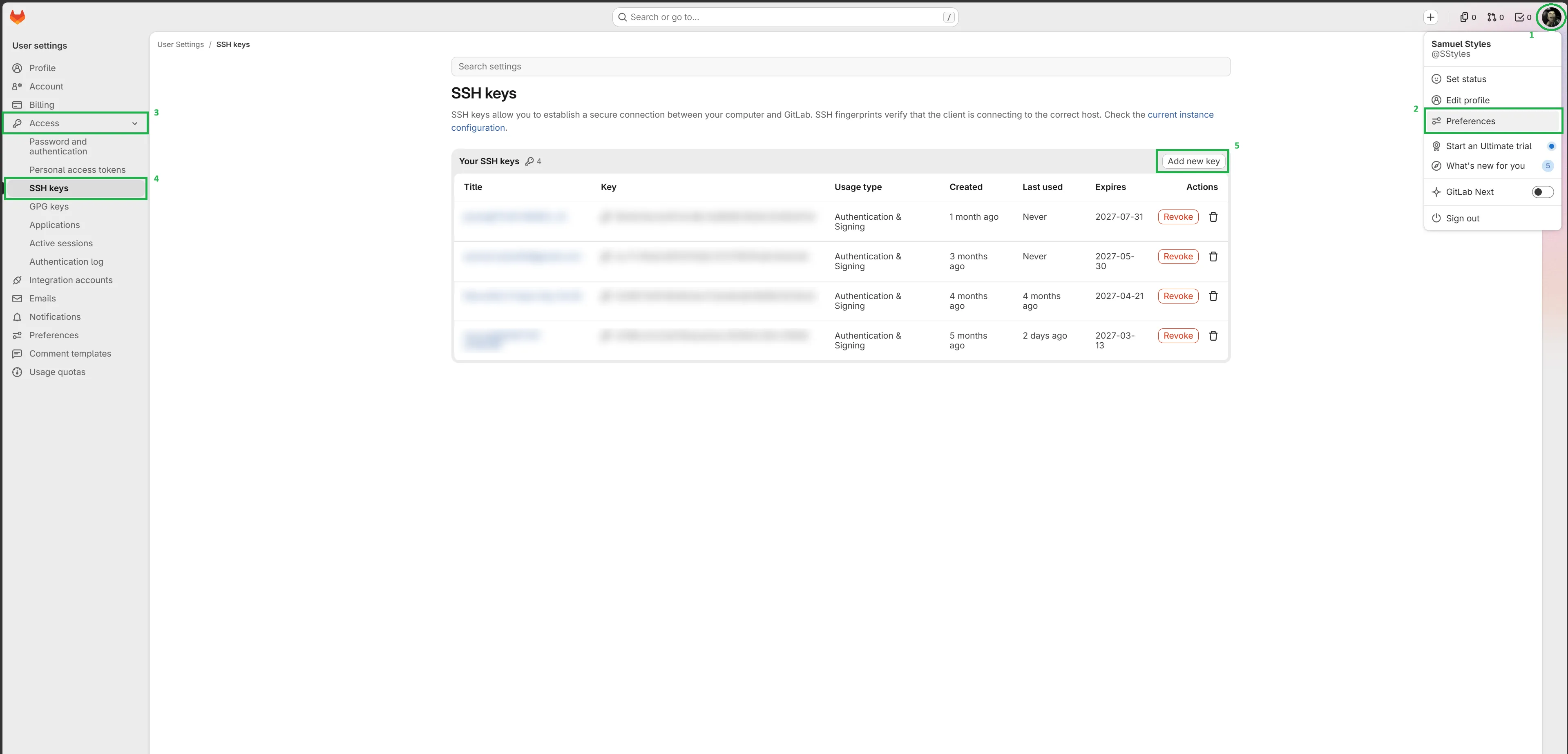Viewport: 1568px width, 754px height.
Task: Click the user avatar in top bar
Action: tap(1551, 17)
